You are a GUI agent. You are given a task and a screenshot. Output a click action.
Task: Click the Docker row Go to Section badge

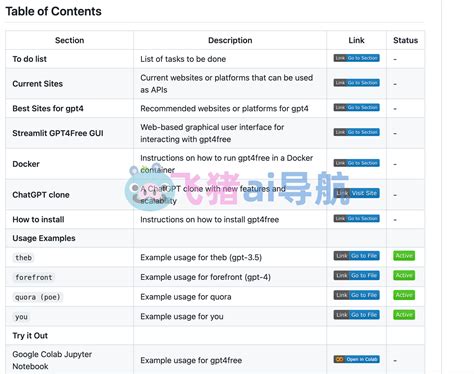[356, 163]
